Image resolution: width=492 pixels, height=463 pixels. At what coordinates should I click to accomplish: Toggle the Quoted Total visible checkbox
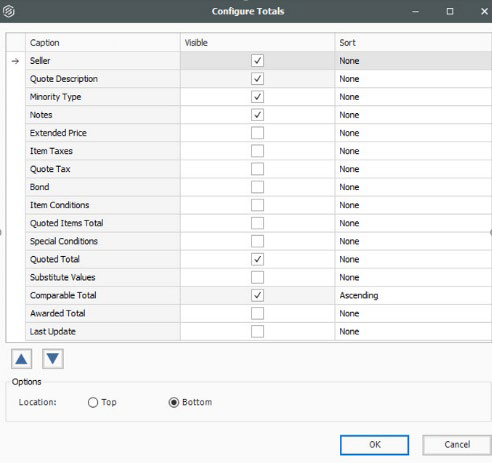[x=257, y=259]
